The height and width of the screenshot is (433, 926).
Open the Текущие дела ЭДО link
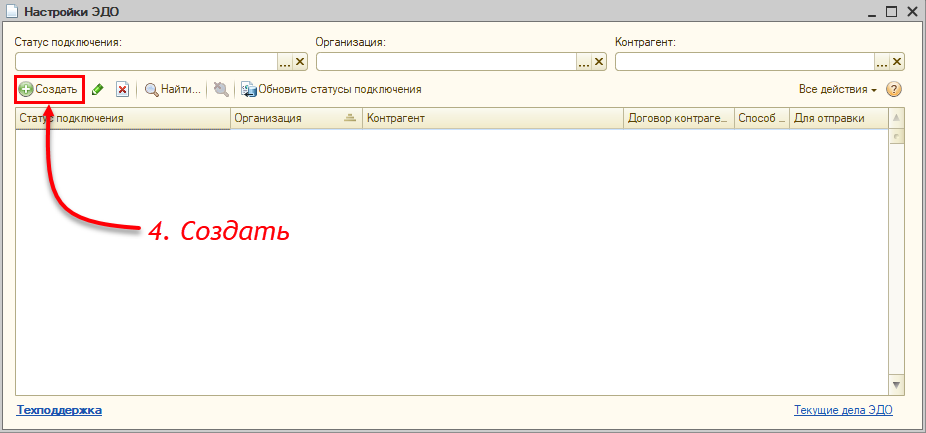click(843, 410)
